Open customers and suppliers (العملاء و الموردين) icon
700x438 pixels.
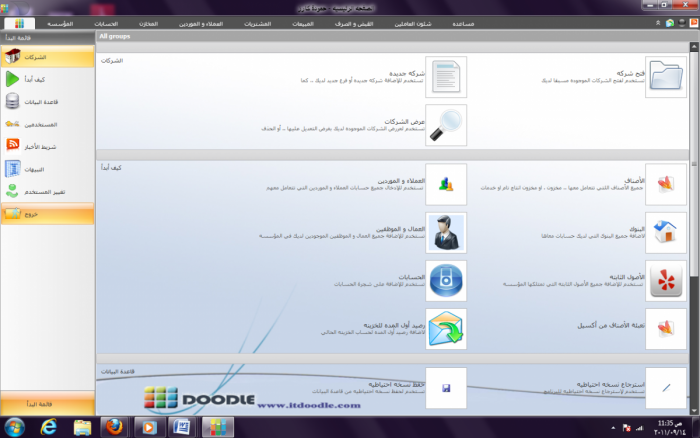click(x=446, y=185)
